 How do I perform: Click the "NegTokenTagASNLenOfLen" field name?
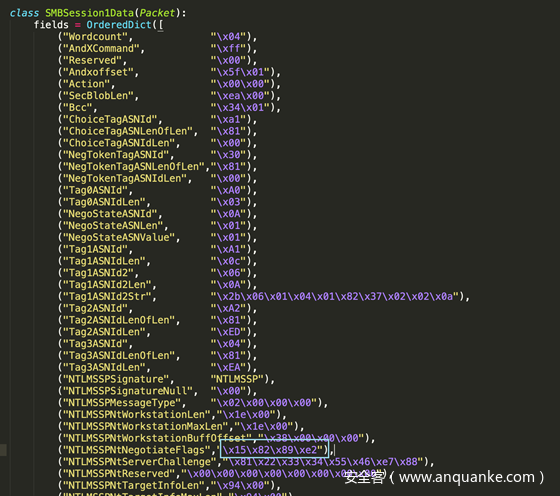[x=134, y=166]
